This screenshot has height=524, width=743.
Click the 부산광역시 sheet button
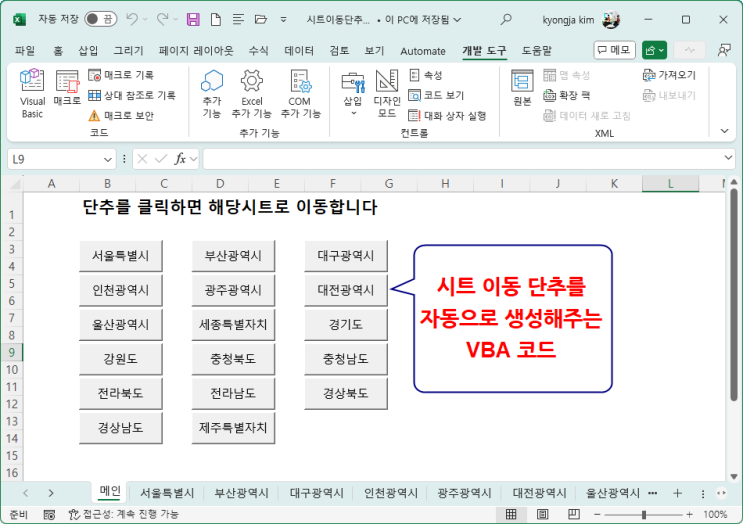pos(233,256)
